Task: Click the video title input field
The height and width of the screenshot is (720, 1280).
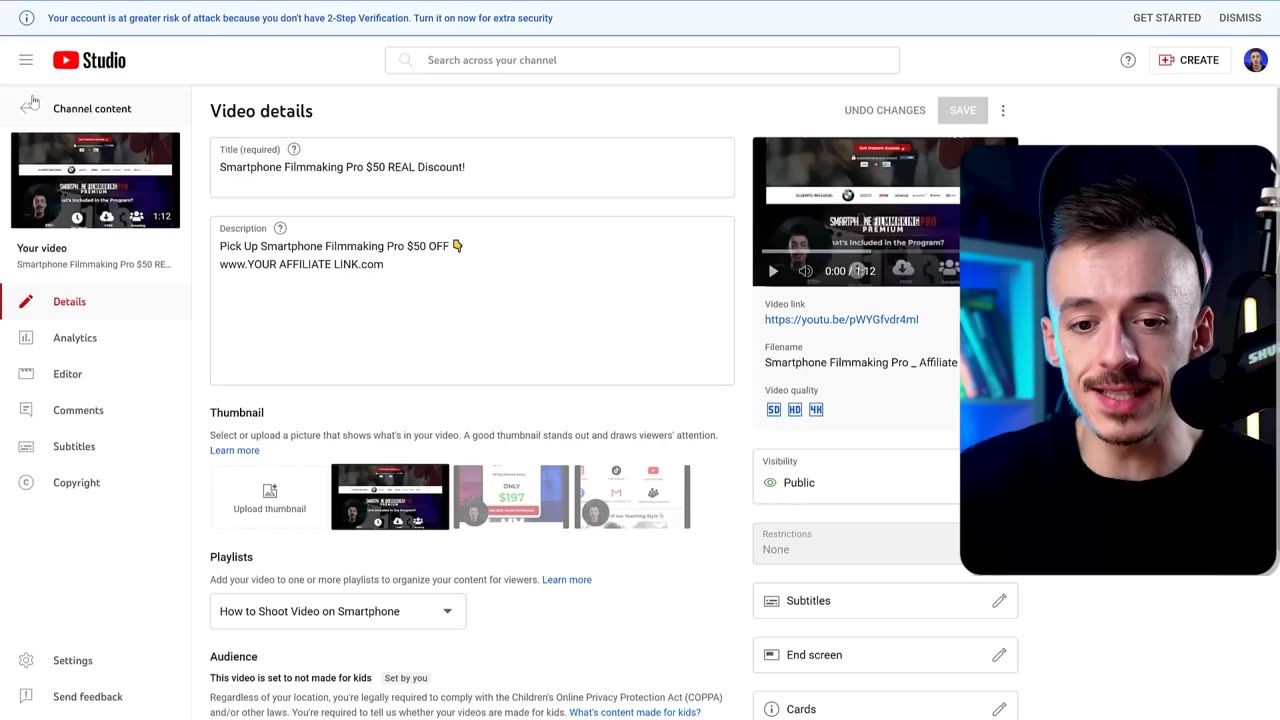Action: point(472,167)
